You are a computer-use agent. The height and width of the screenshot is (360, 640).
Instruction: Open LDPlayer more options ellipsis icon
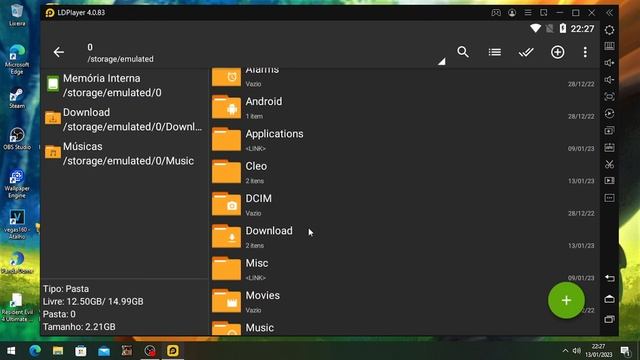click(x=609, y=198)
